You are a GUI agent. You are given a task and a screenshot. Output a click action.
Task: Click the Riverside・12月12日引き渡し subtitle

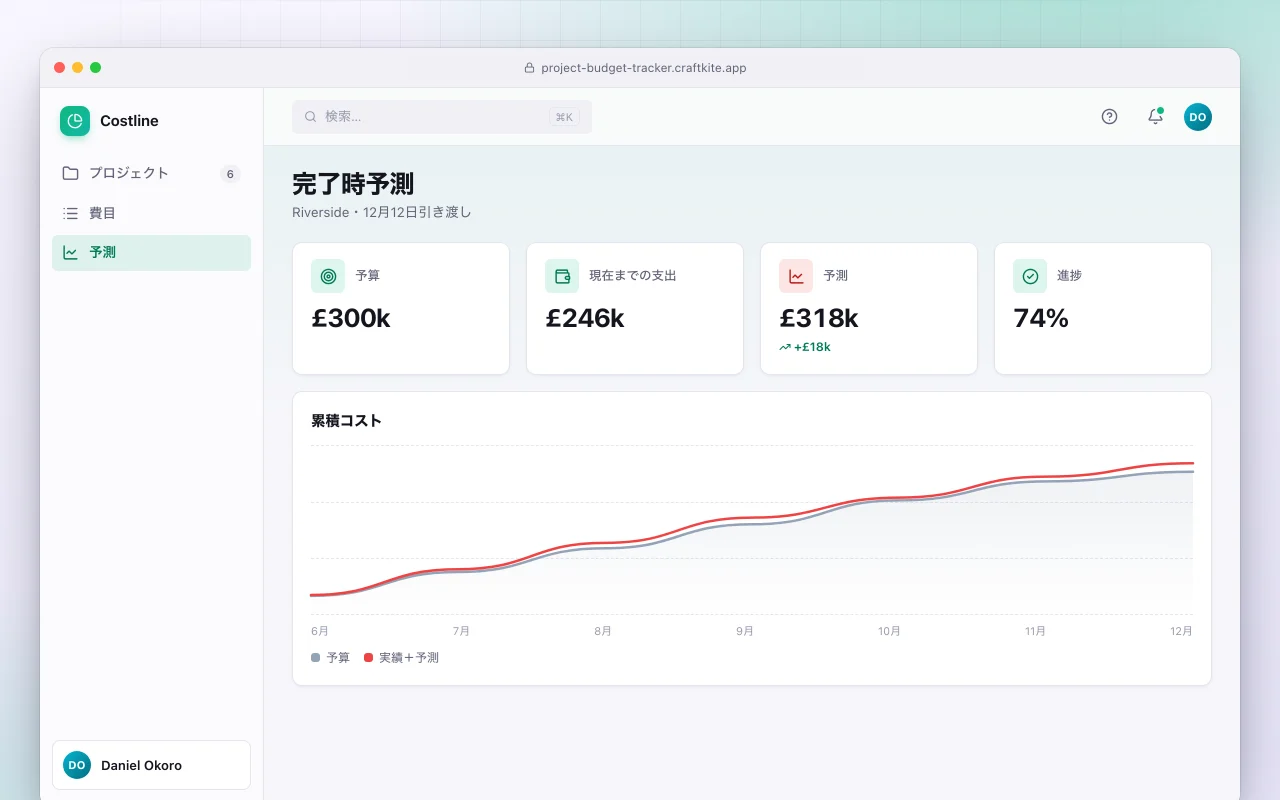(x=382, y=212)
